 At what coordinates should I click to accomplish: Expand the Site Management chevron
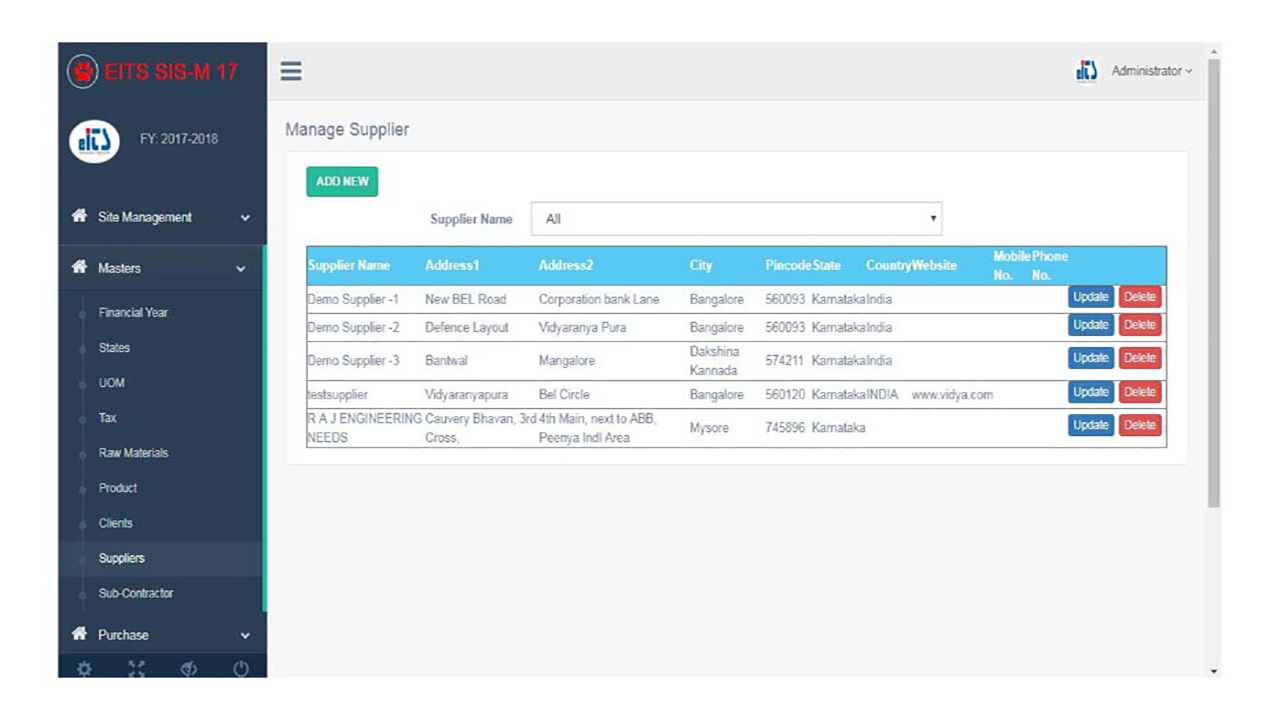click(x=245, y=218)
